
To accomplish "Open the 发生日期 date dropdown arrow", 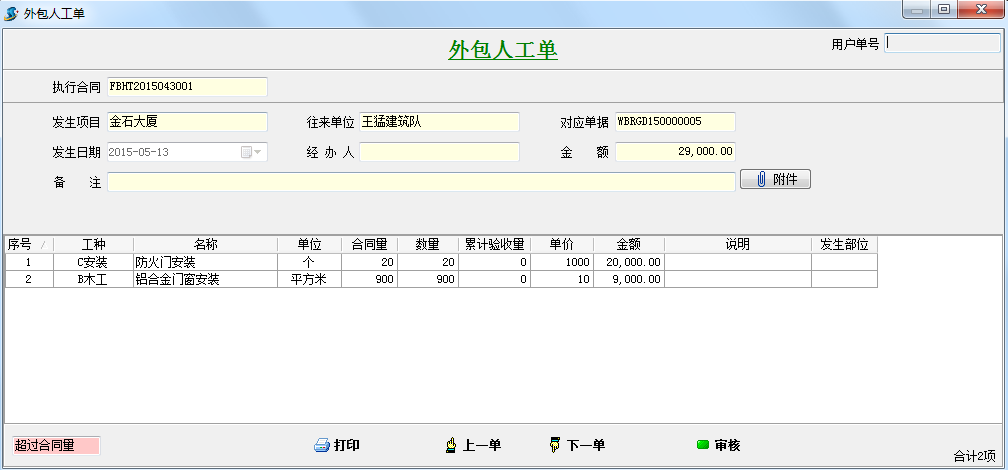I will [258, 152].
